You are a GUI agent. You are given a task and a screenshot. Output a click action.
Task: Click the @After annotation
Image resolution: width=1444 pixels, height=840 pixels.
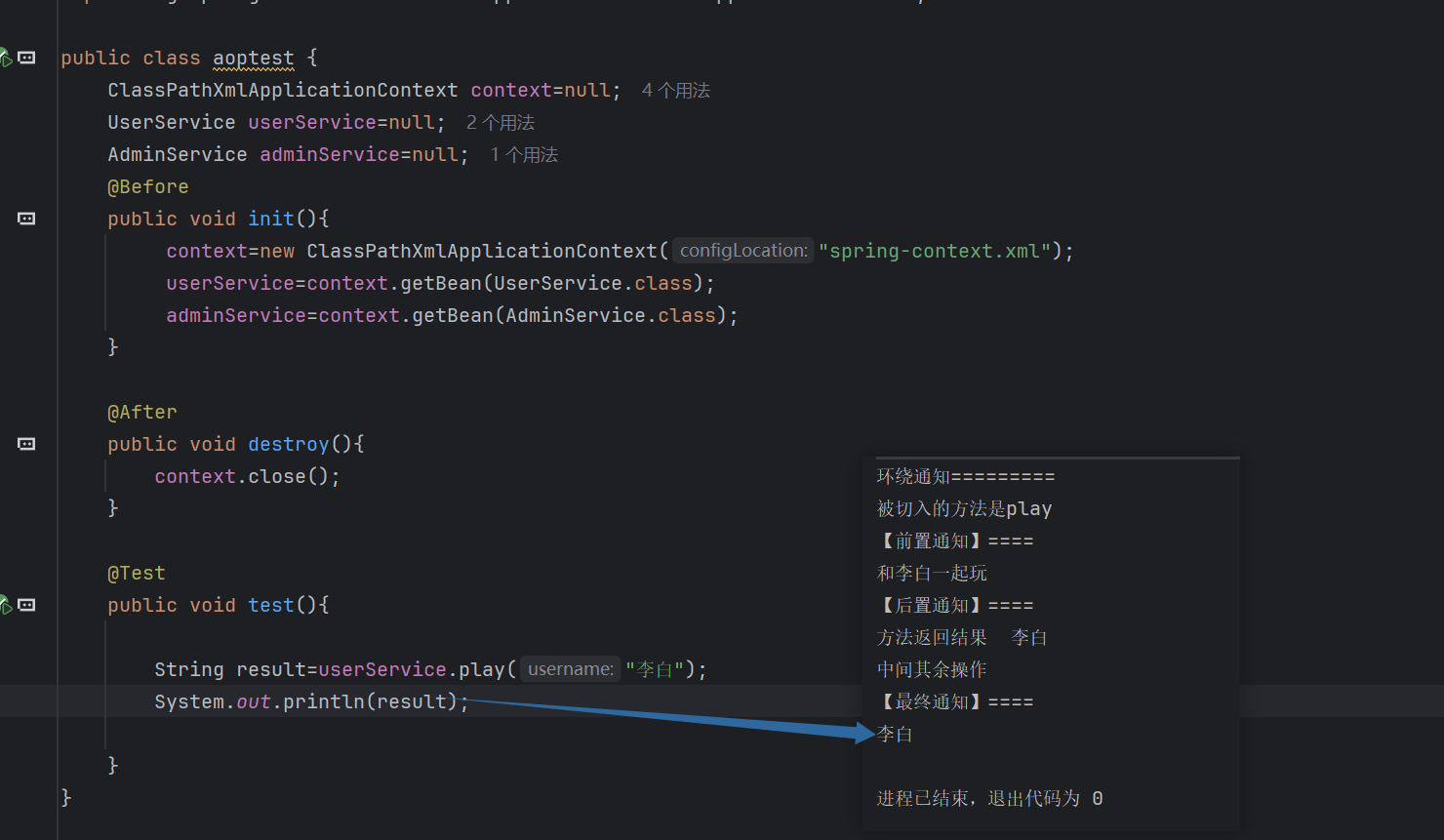(x=142, y=412)
